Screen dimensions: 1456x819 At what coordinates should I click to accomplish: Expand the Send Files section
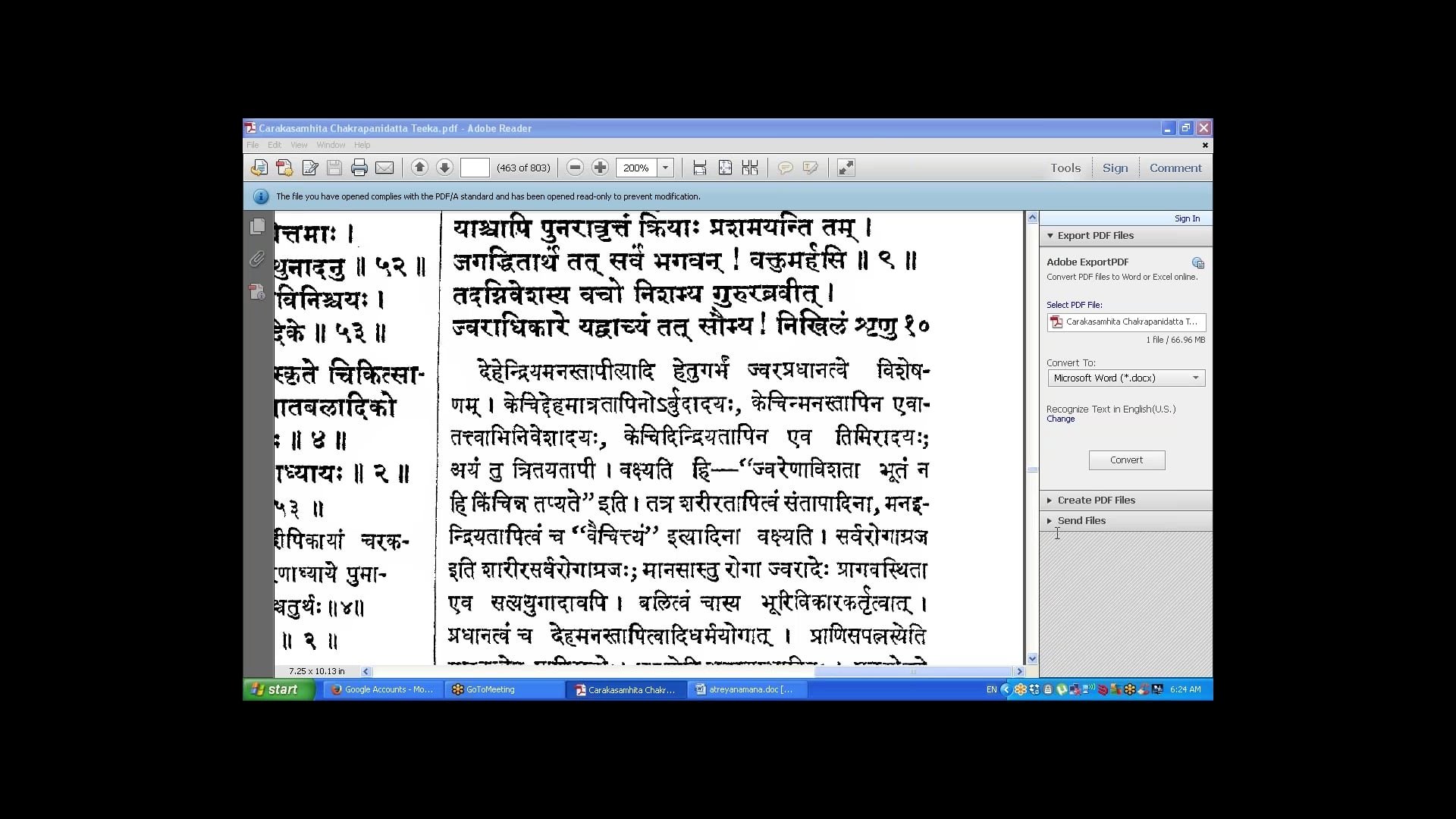tap(1081, 520)
